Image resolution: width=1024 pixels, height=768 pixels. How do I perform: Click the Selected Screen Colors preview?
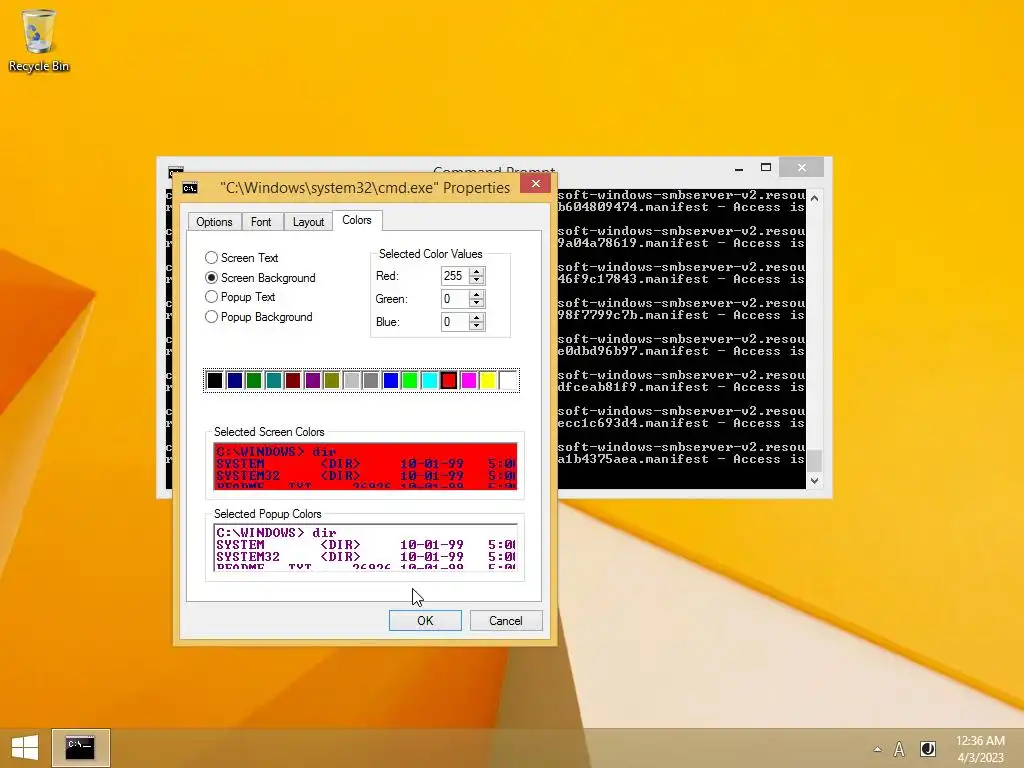366,466
